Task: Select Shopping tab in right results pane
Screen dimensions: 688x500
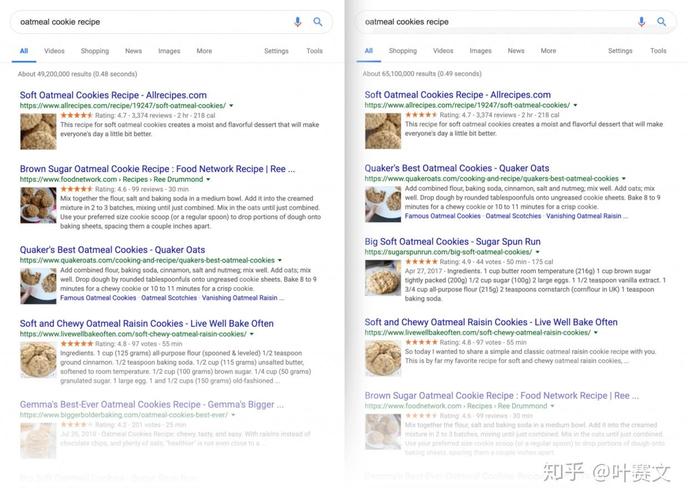Action: pyautogui.click(x=402, y=50)
